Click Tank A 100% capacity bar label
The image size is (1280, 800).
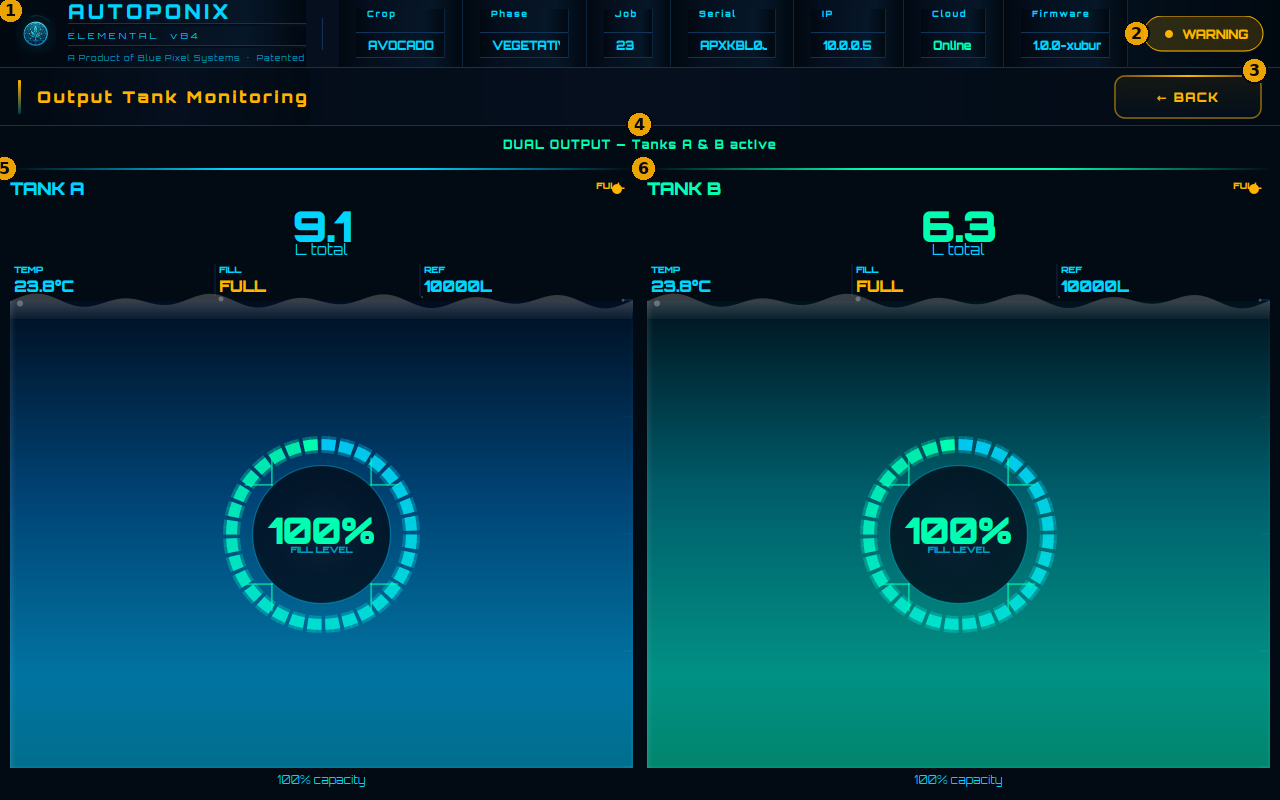pyautogui.click(x=321, y=780)
